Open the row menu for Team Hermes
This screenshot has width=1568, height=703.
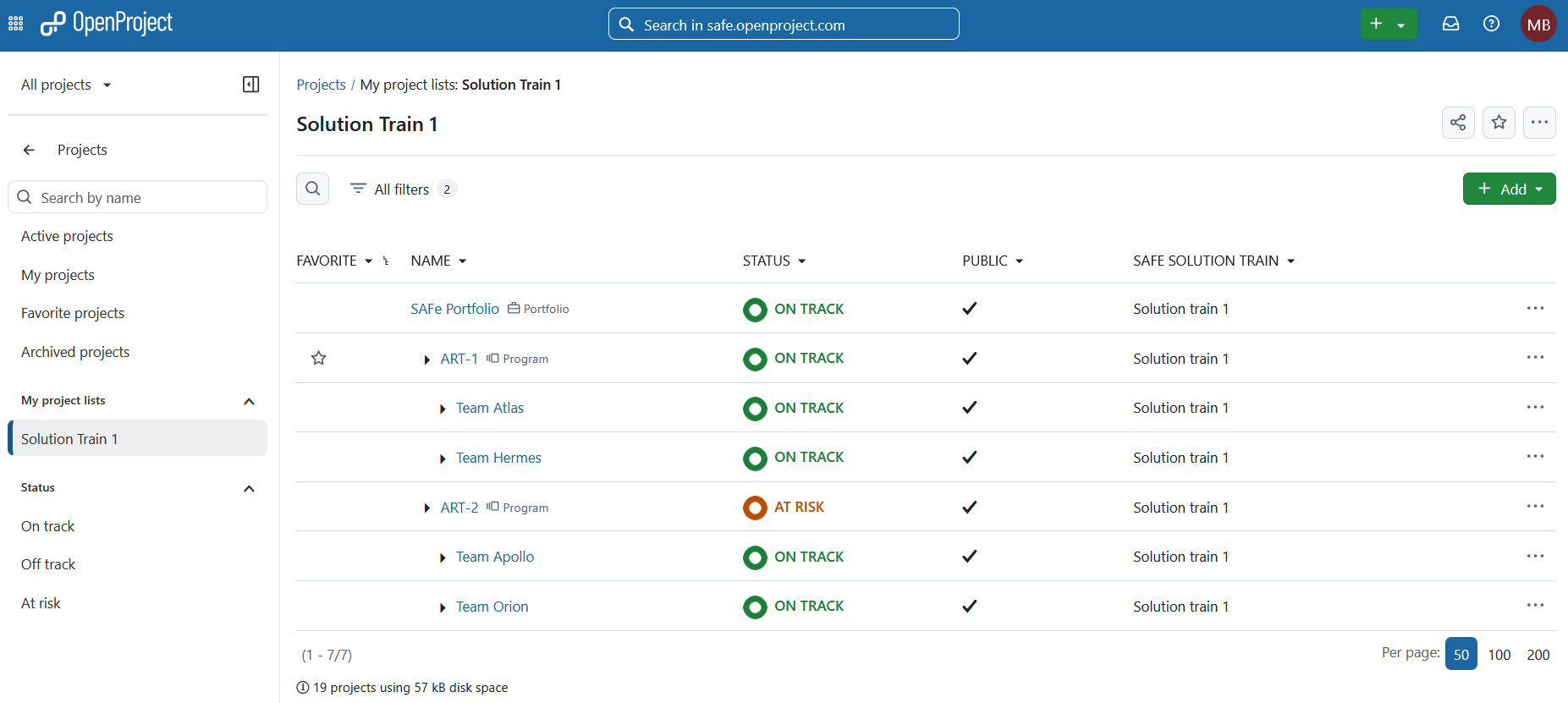[1535, 456]
